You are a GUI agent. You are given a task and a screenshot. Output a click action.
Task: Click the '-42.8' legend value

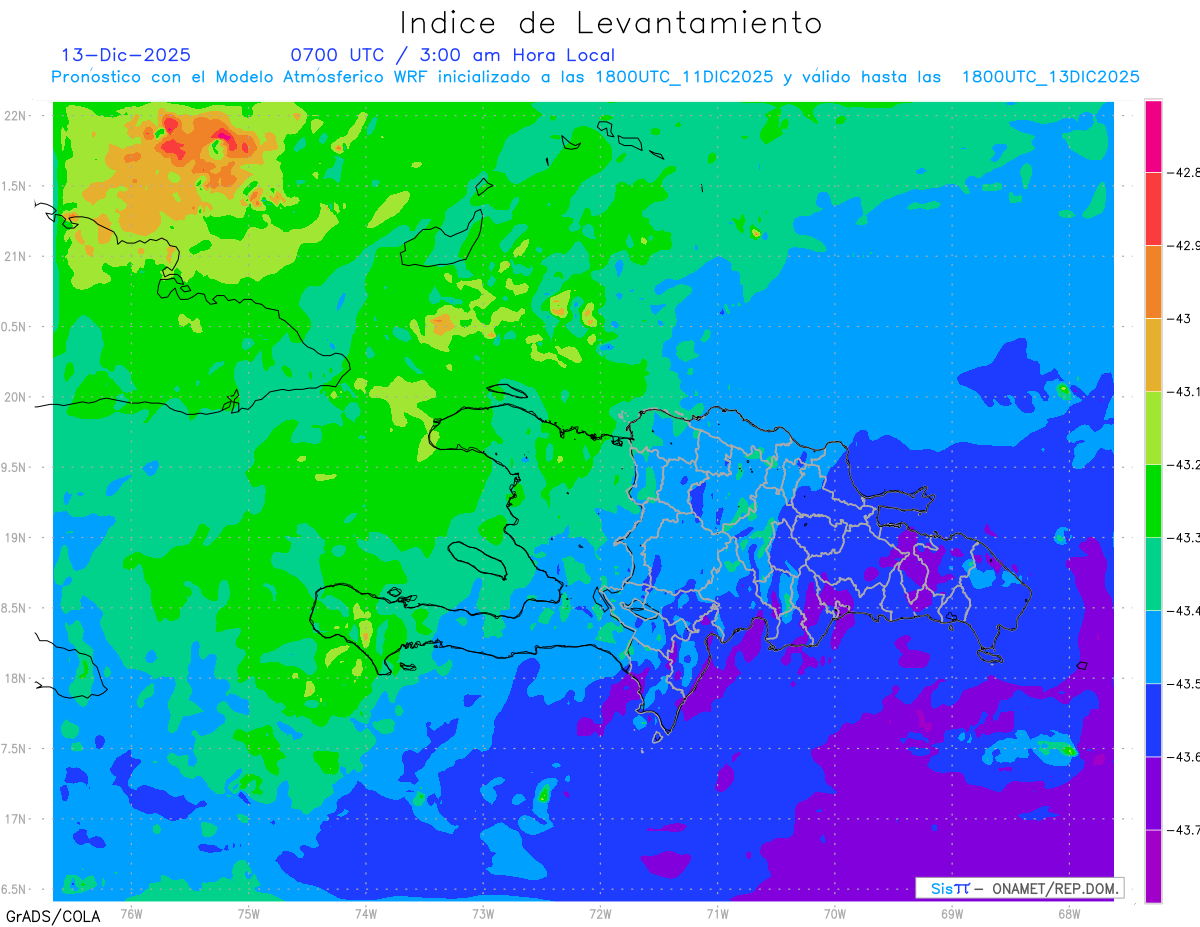(1184, 172)
